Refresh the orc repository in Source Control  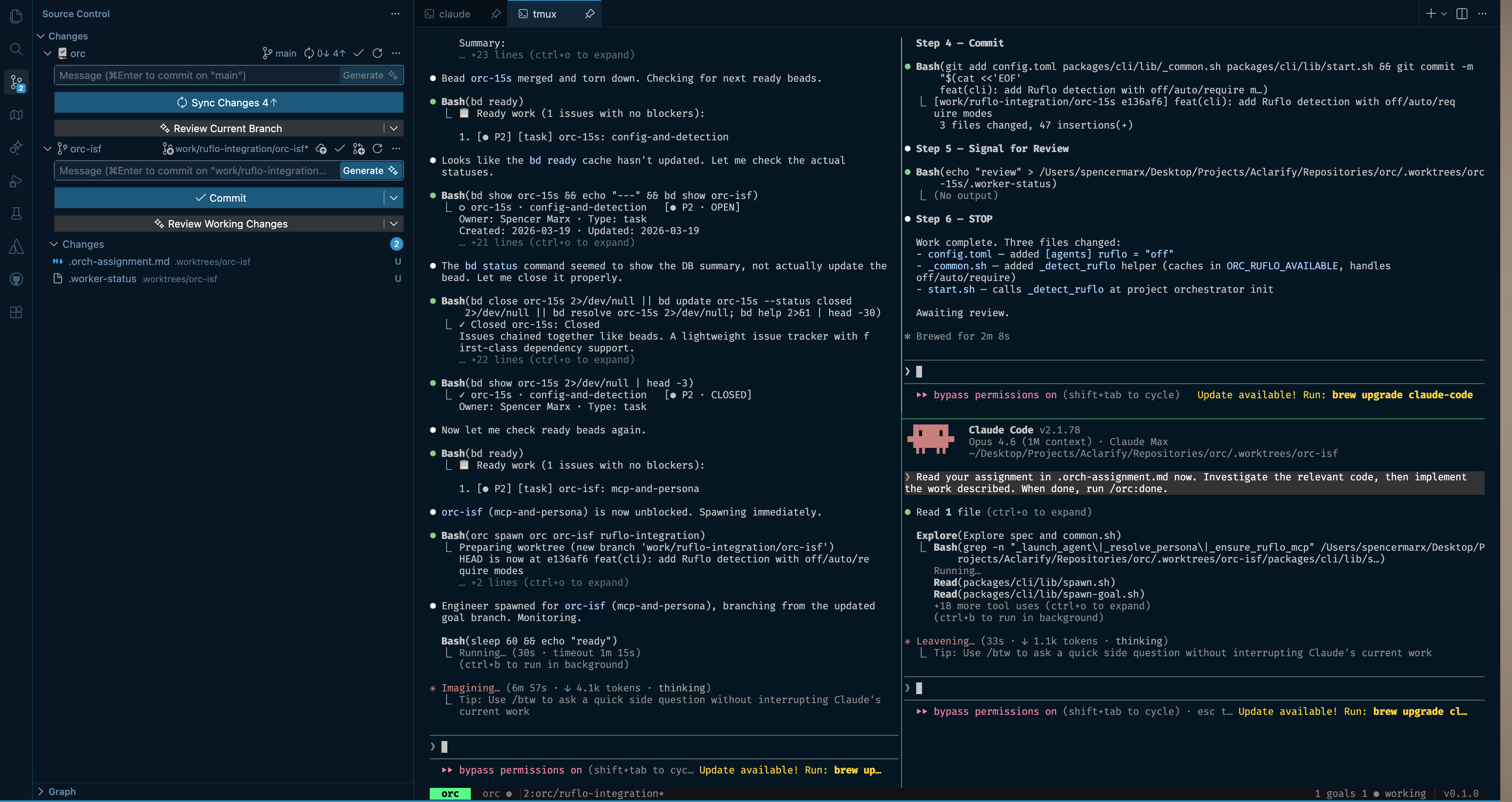coord(378,54)
